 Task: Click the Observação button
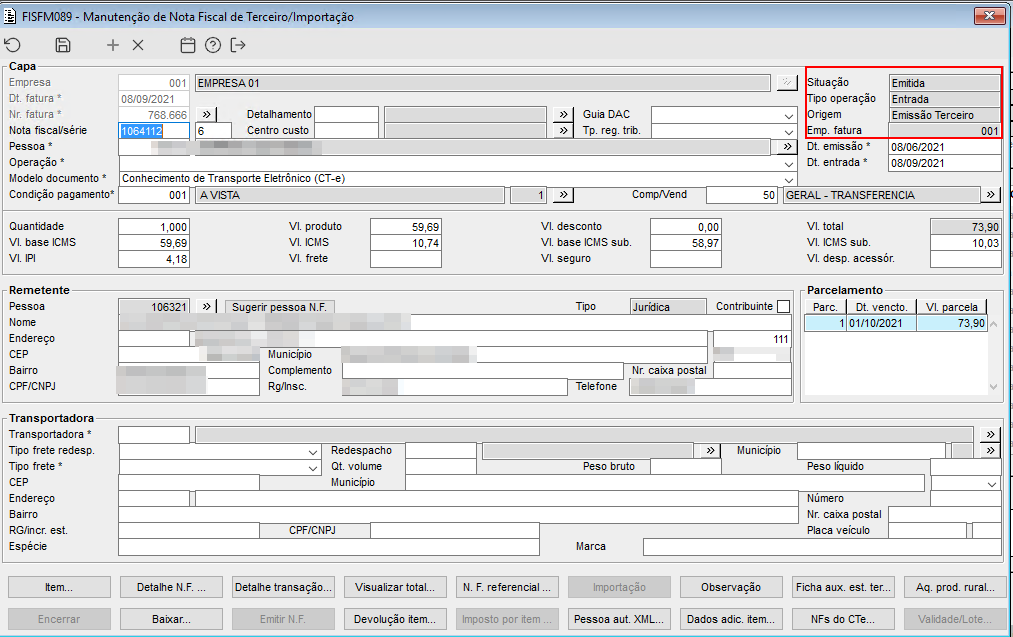[731, 587]
